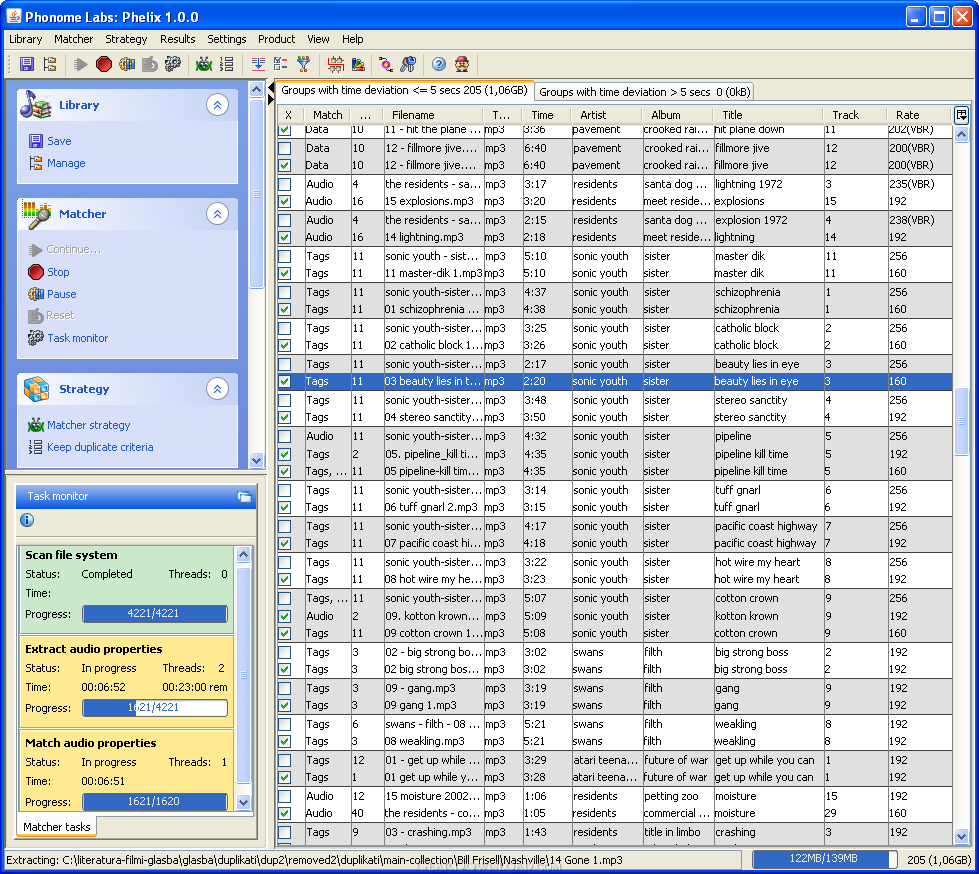Uncheck the box for 15 explosions.mp3
Image resolution: width=979 pixels, height=874 pixels.
pyautogui.click(x=285, y=201)
